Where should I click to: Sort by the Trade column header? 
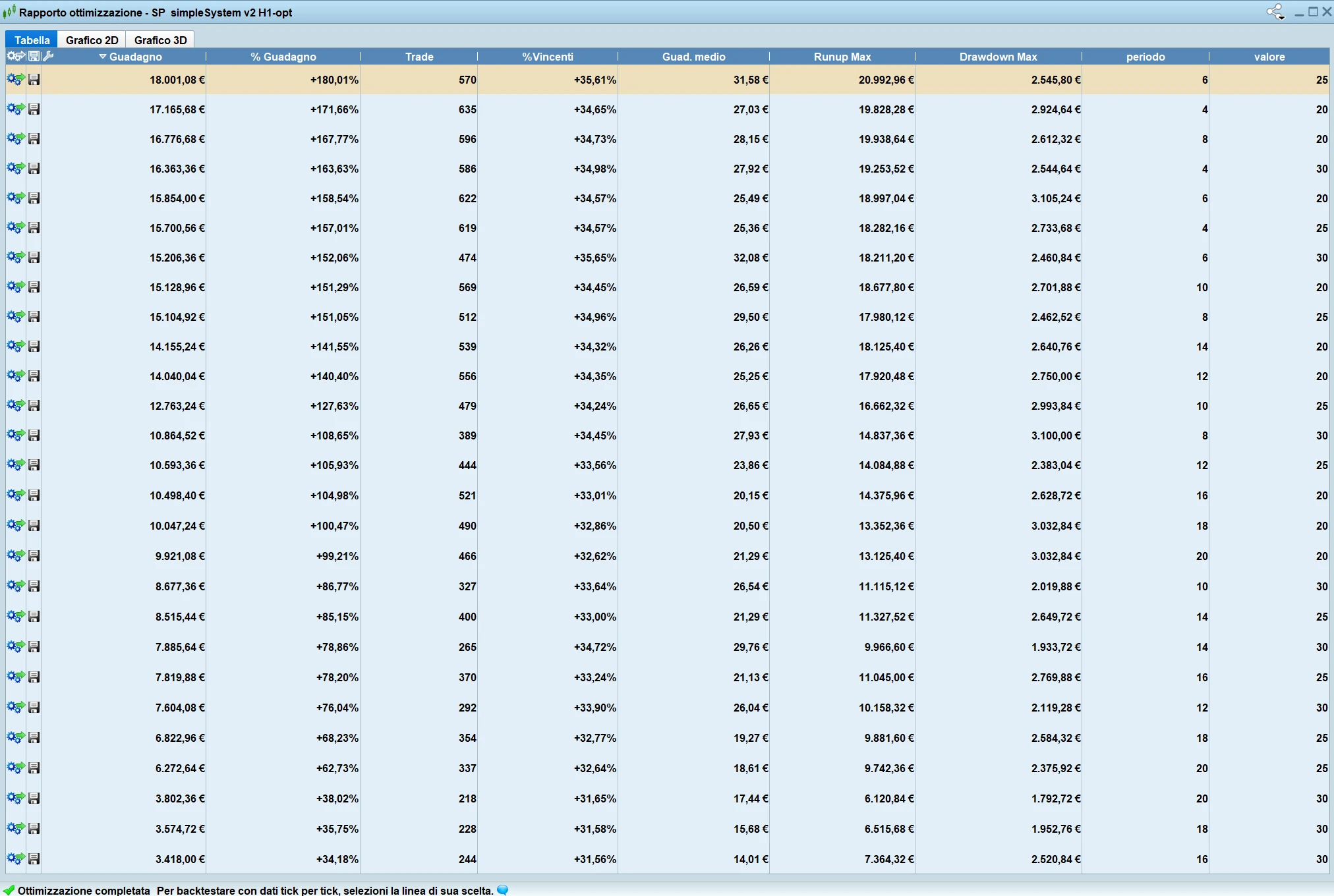click(419, 57)
